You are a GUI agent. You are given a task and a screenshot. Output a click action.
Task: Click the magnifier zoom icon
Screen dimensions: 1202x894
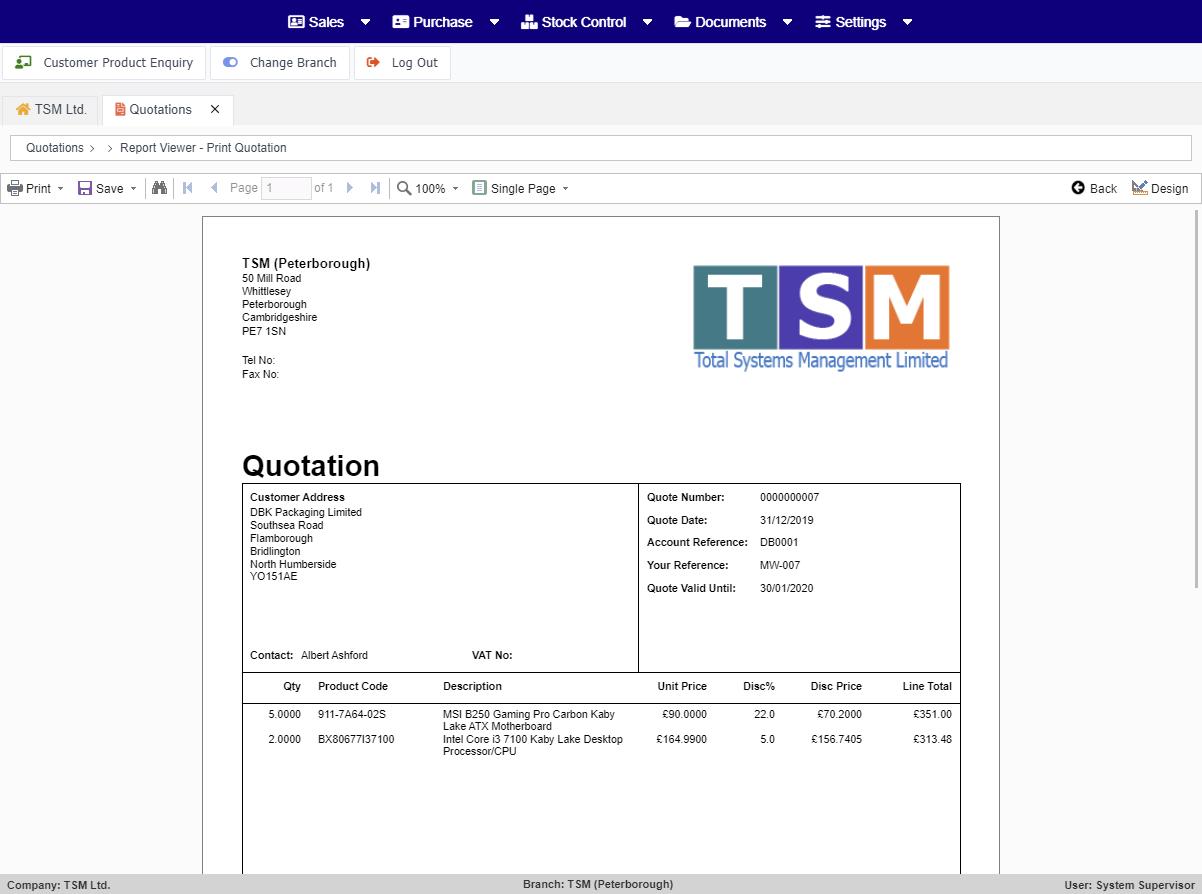404,188
